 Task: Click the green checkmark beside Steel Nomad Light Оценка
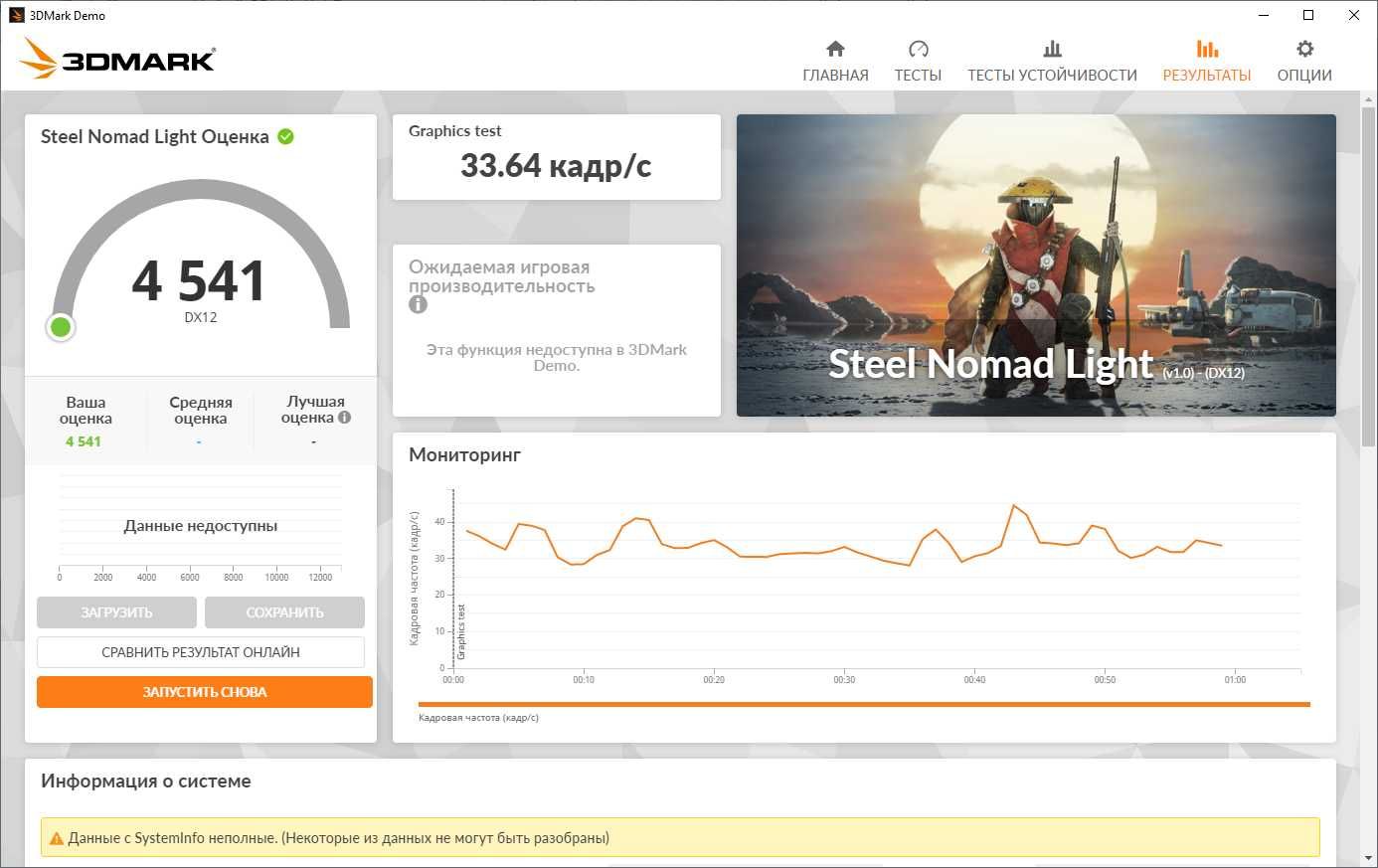(x=286, y=137)
